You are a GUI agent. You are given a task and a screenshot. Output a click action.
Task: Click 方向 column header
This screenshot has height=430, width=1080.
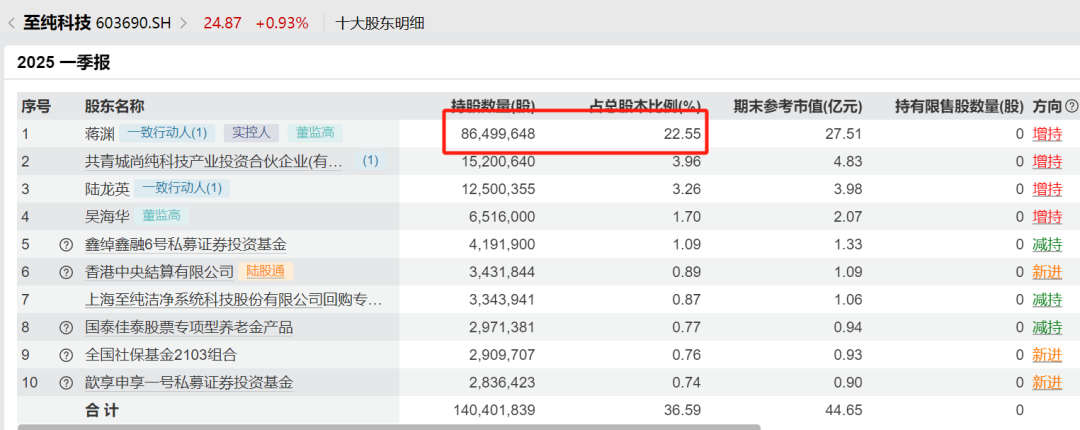pyautogui.click(x=1047, y=106)
